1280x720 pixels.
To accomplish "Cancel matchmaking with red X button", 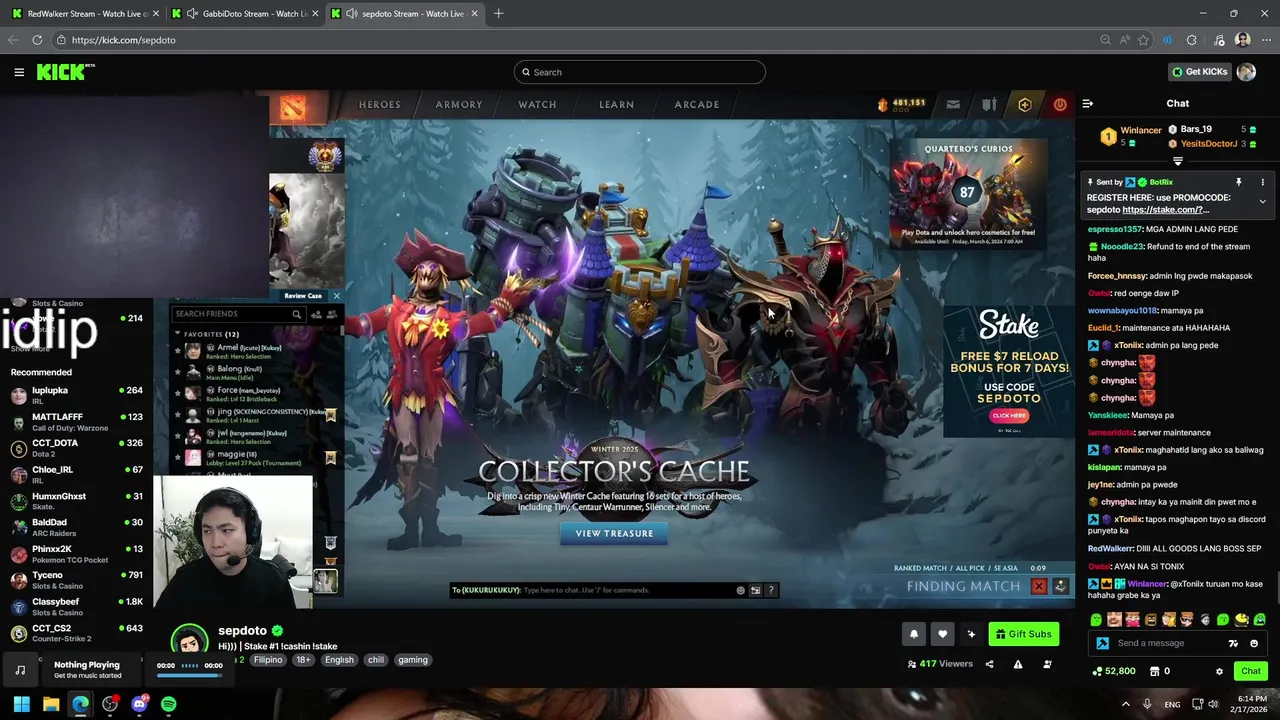I will [x=1038, y=586].
